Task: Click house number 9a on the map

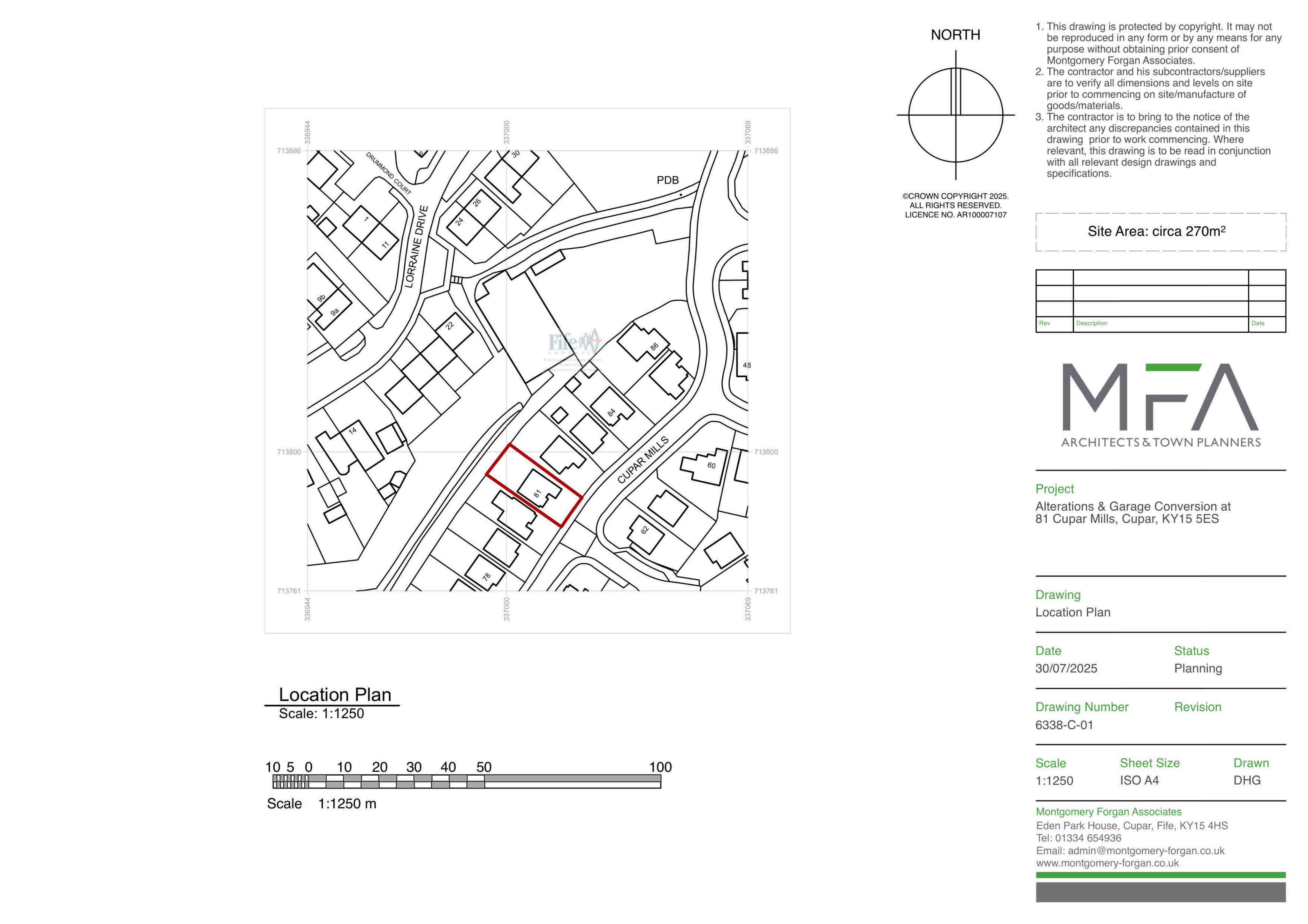Action: click(334, 312)
